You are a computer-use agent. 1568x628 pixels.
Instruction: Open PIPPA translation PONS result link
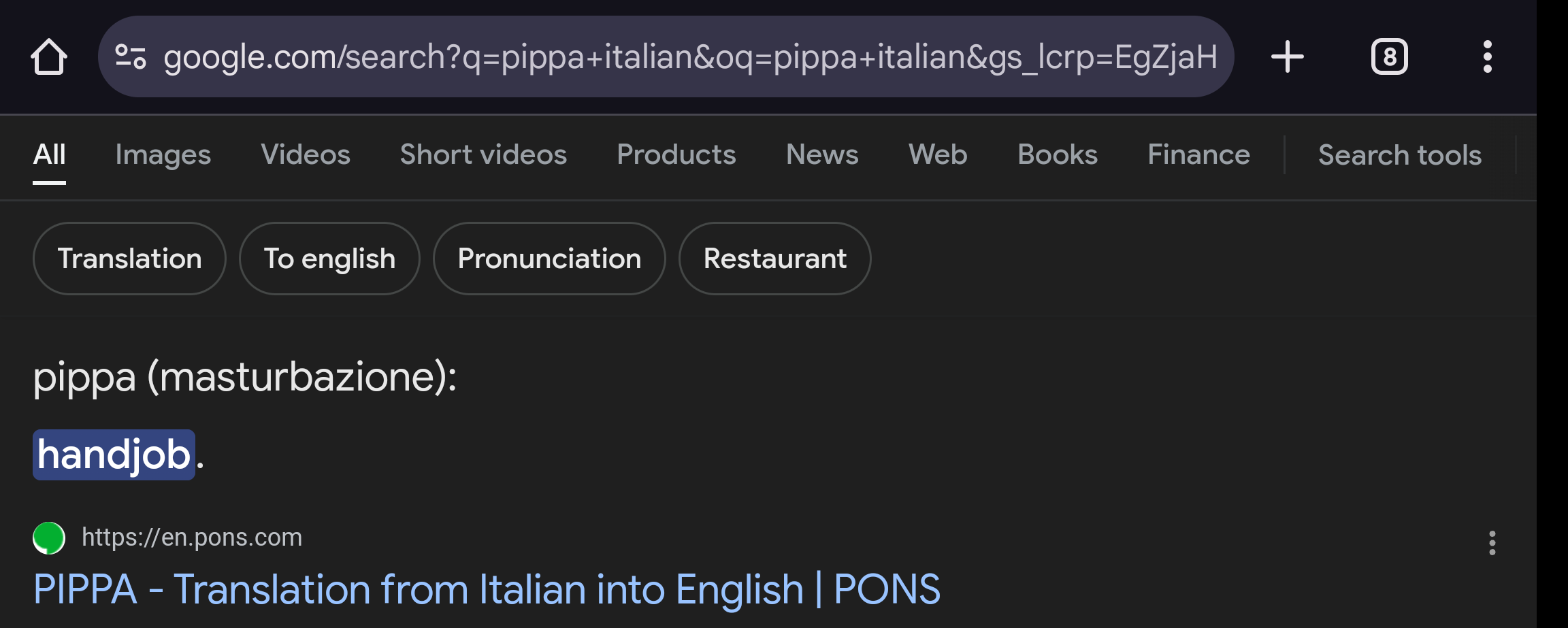click(x=487, y=589)
